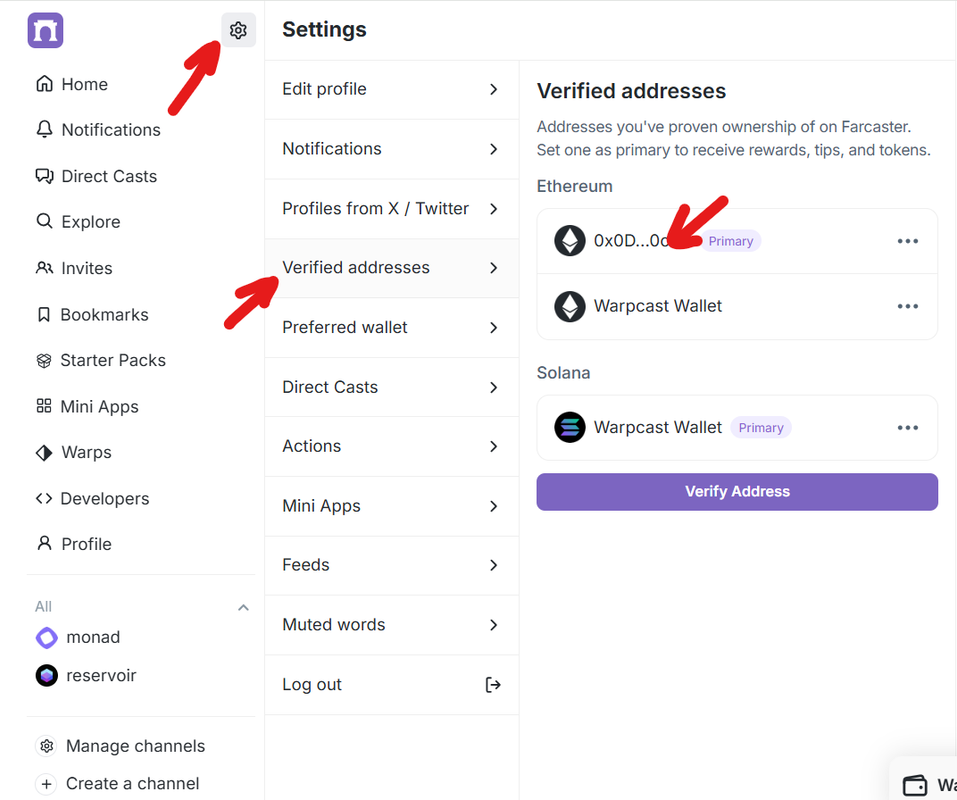Click Create a channel label
Screen dimensions: 957x800
pos(132,784)
